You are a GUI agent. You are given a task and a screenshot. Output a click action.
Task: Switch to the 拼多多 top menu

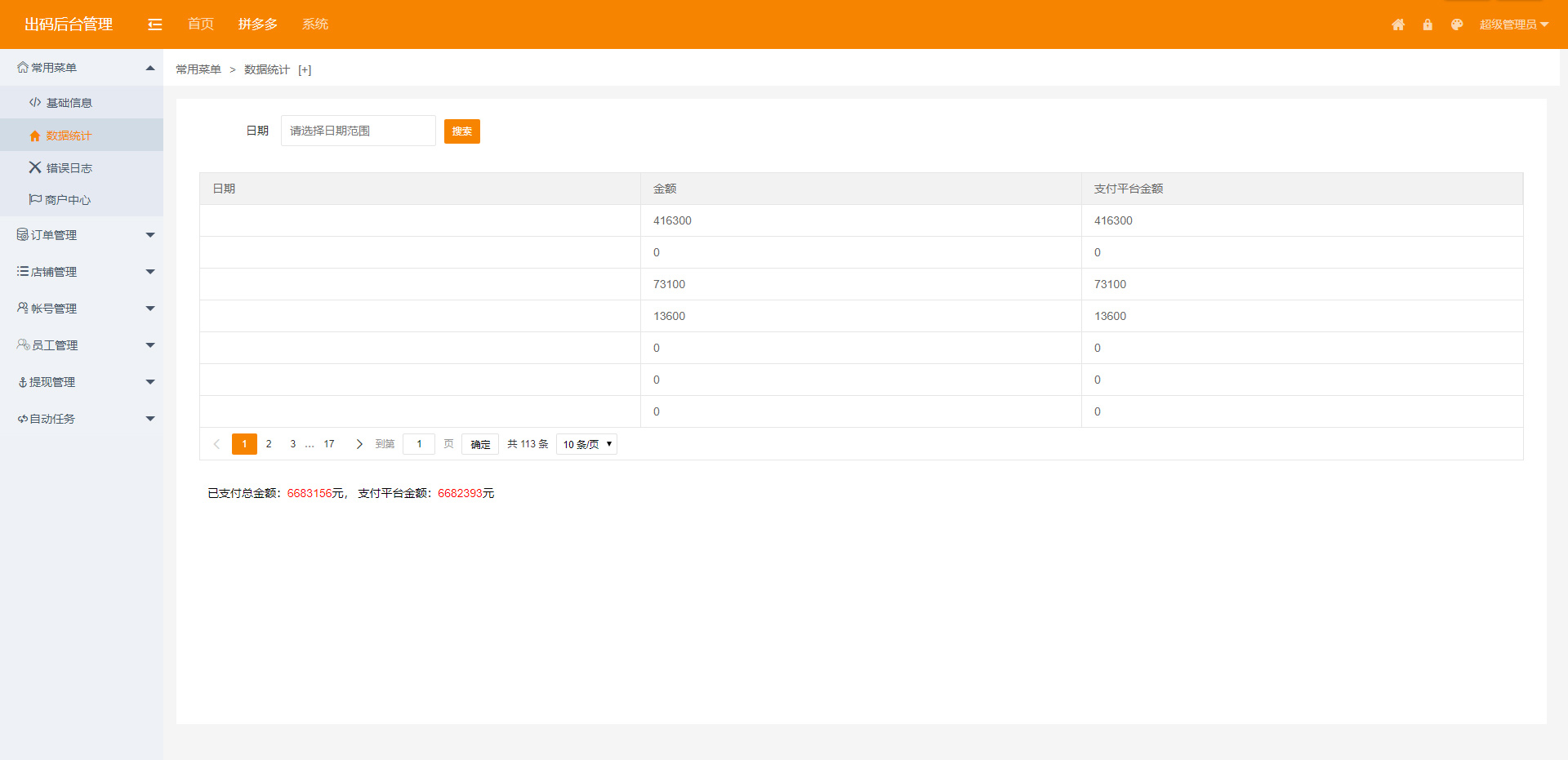258,24
